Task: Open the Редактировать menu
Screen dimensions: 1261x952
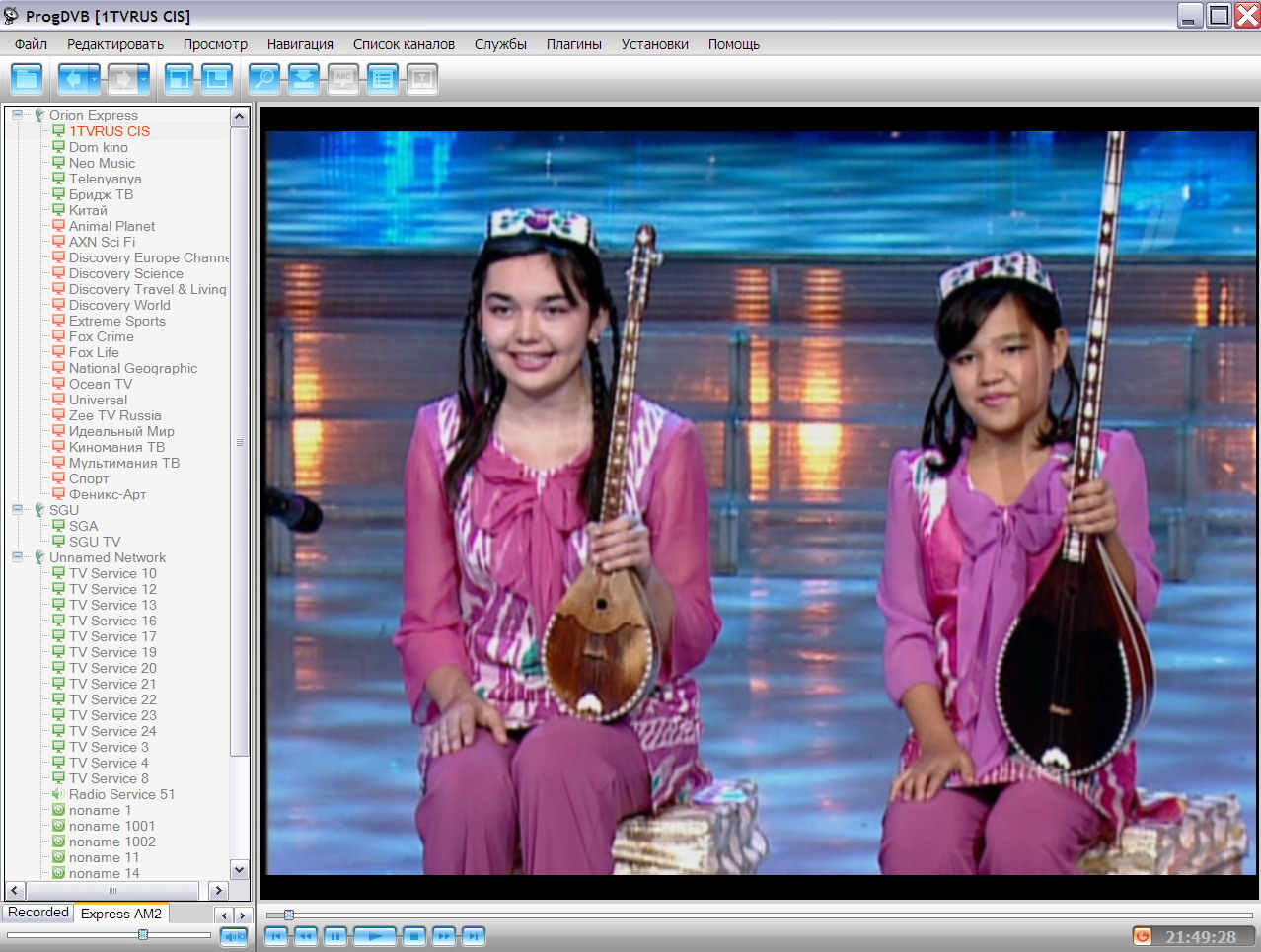Action: (x=115, y=44)
